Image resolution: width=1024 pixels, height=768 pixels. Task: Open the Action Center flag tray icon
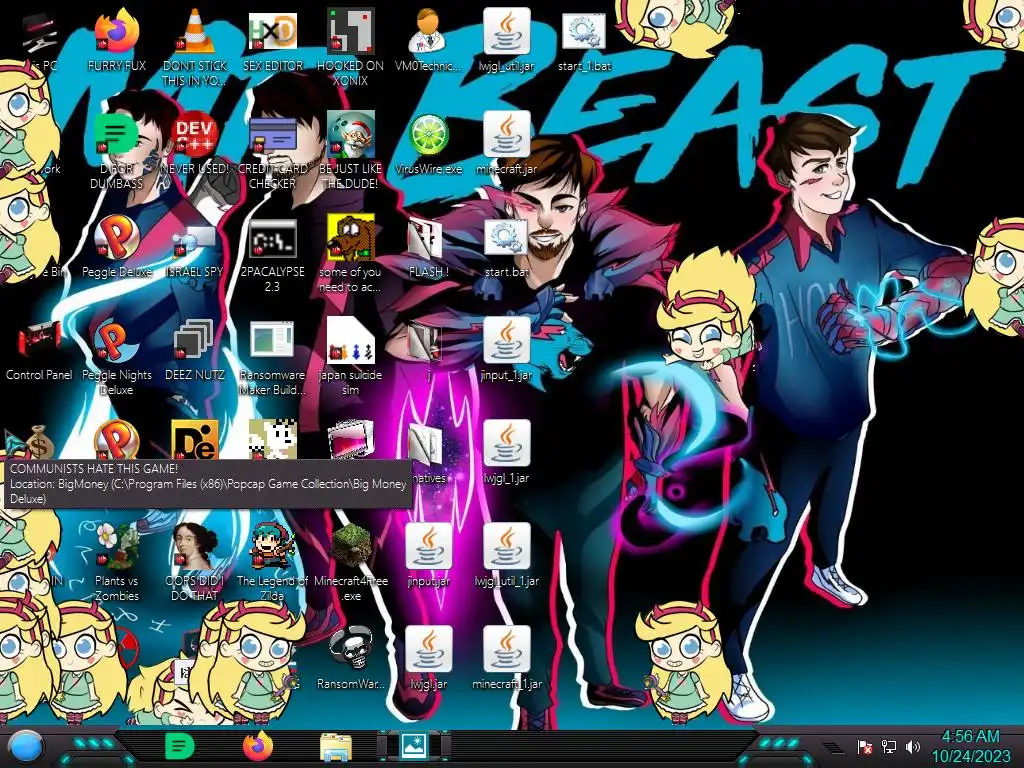pos(865,746)
